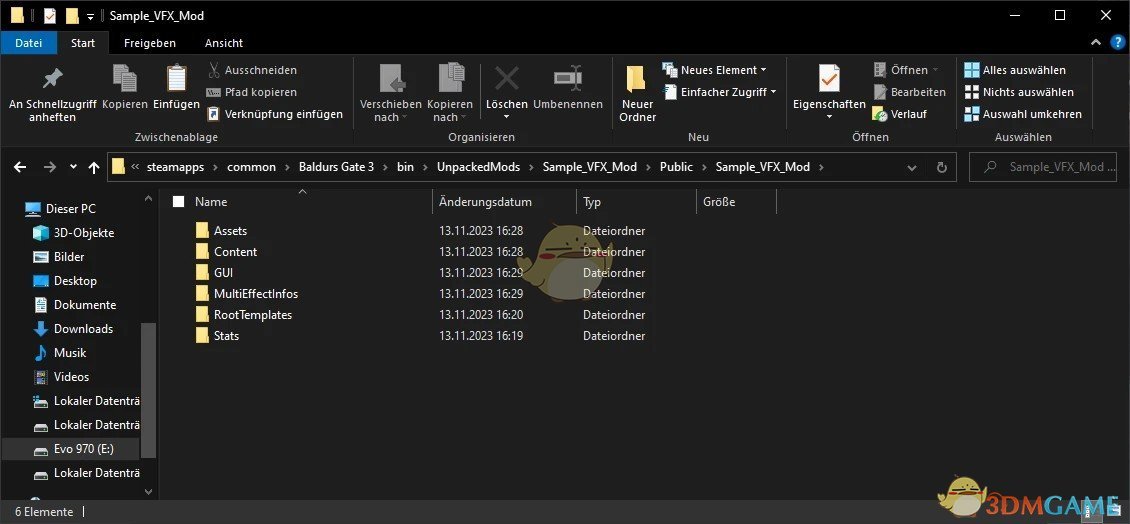Click the search Sample_VFX_Mod field
Viewport: 1130px width, 524px height.
pyautogui.click(x=1042, y=167)
